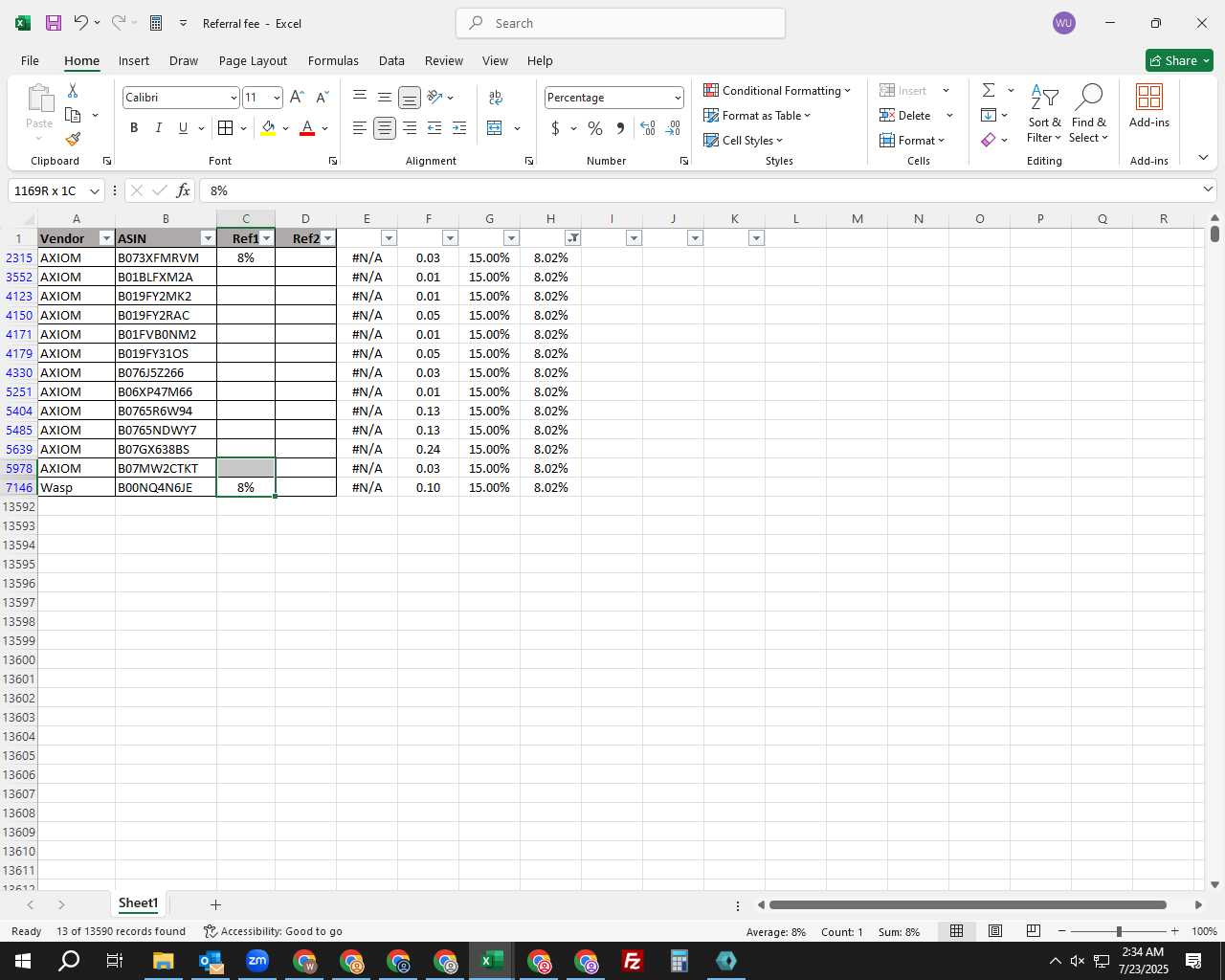Decrease font size with small A icon
Viewport: 1225px width, 980px height.
(x=322, y=97)
